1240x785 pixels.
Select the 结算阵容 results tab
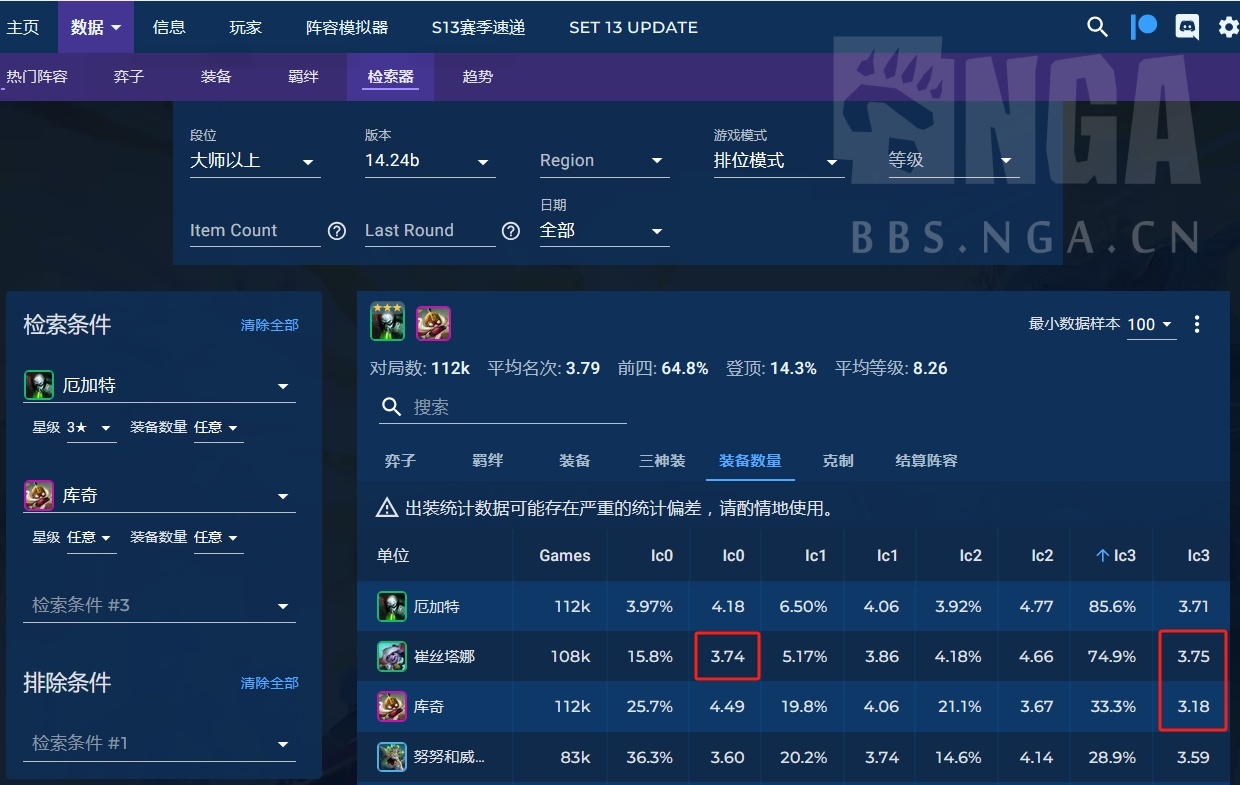pyautogui.click(x=926, y=461)
